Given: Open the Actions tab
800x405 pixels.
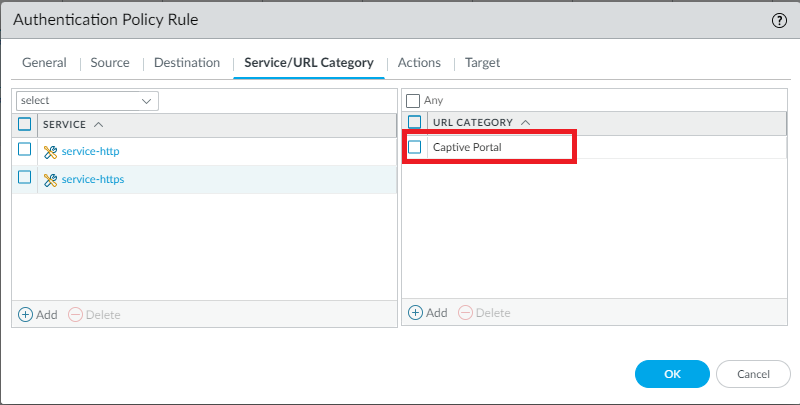Looking at the screenshot, I should [419, 62].
